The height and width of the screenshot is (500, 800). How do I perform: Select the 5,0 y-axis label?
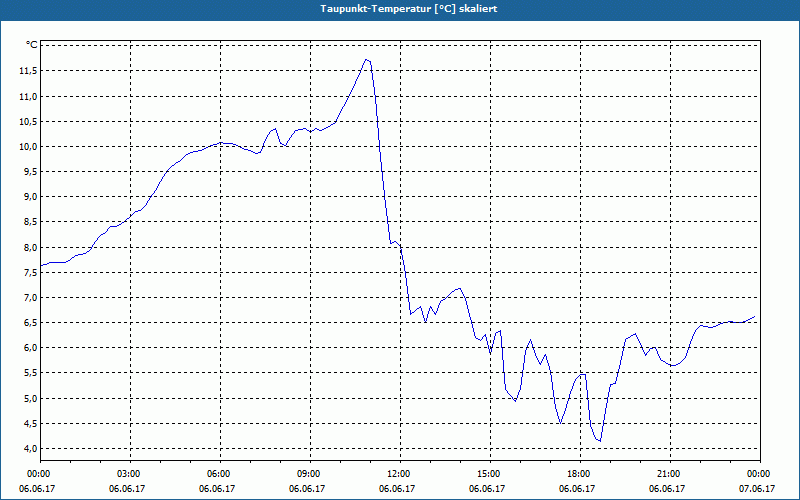click(30, 398)
